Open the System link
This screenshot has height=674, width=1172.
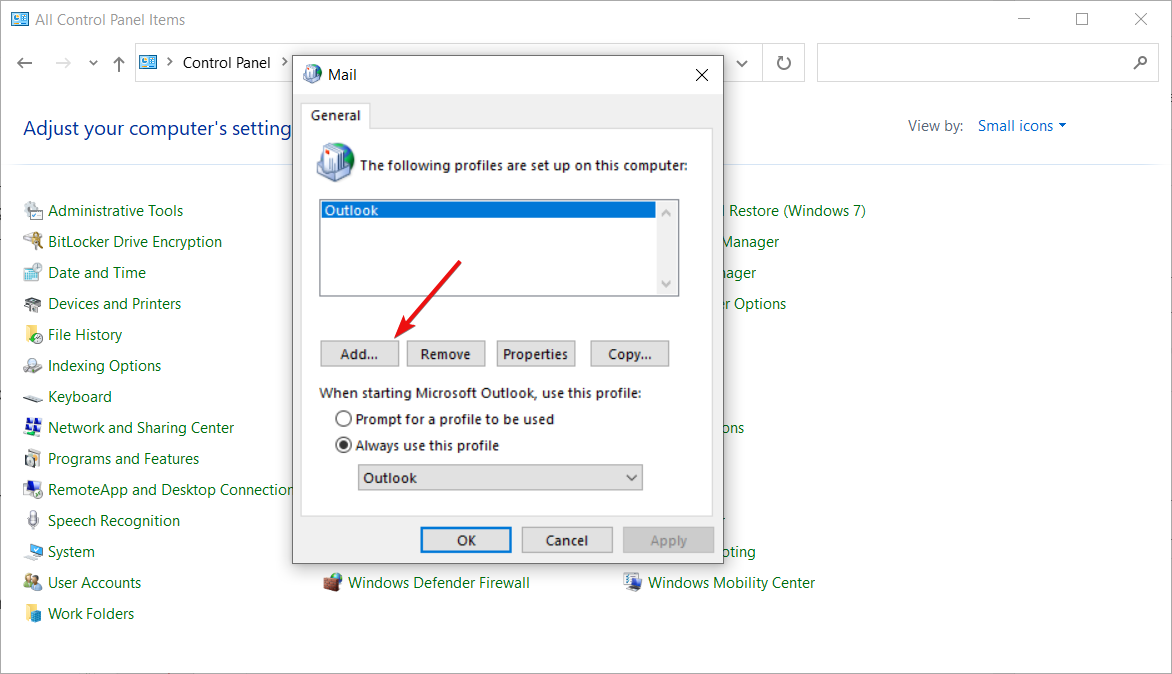pos(71,551)
